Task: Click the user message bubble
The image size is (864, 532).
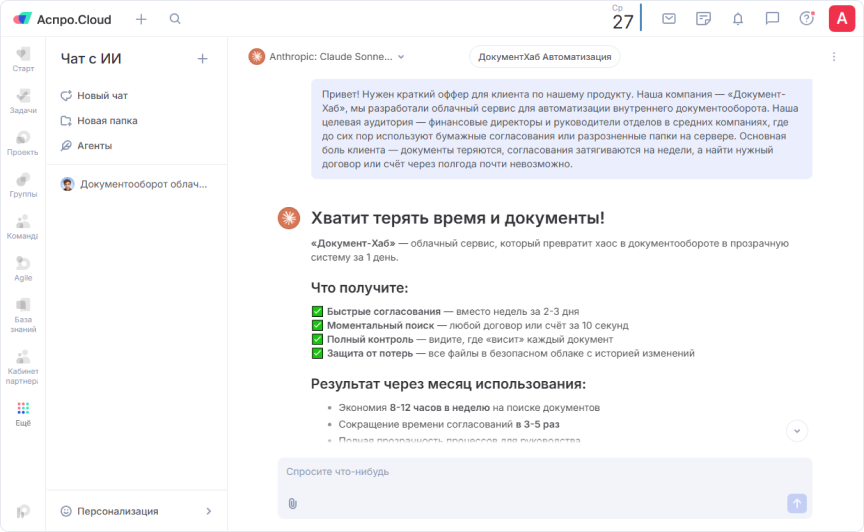Action: click(561, 129)
